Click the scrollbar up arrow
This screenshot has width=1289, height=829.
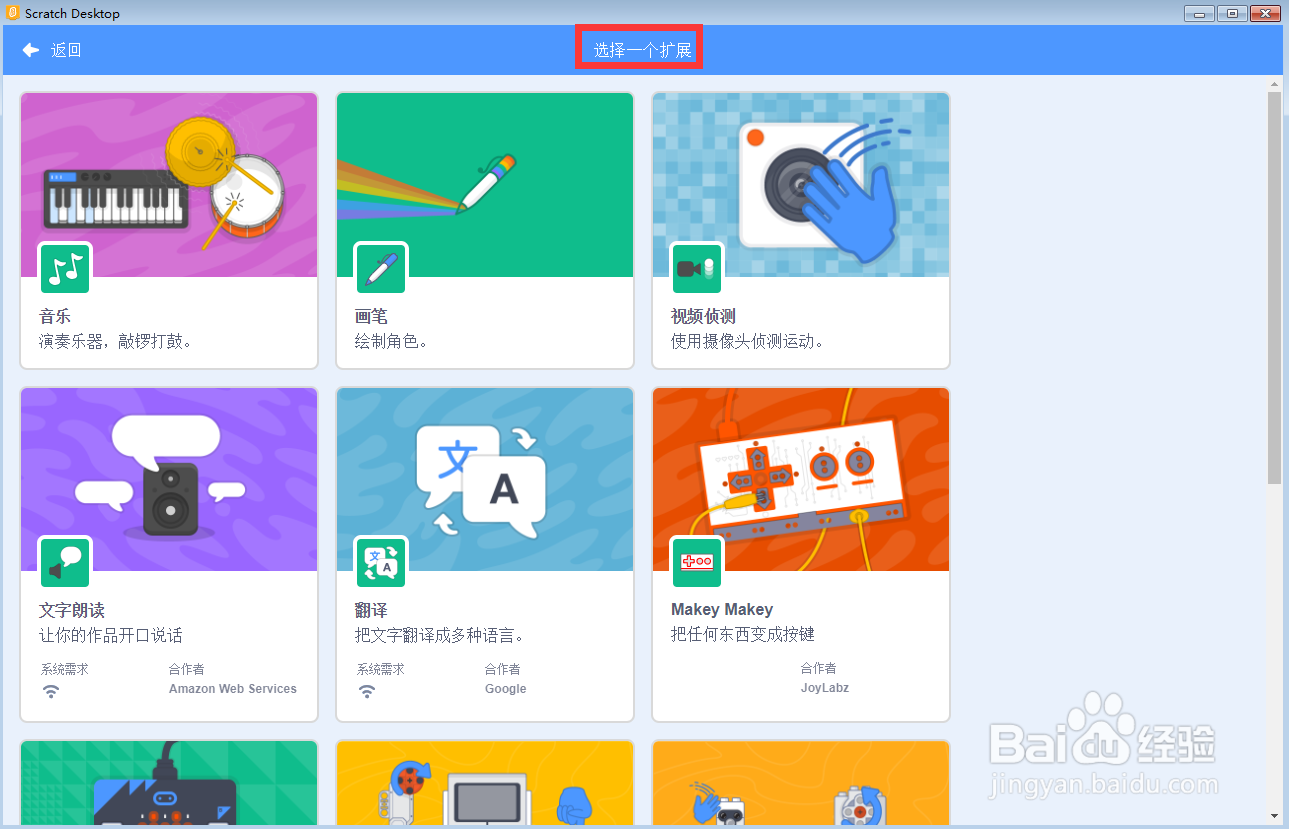click(x=1274, y=83)
